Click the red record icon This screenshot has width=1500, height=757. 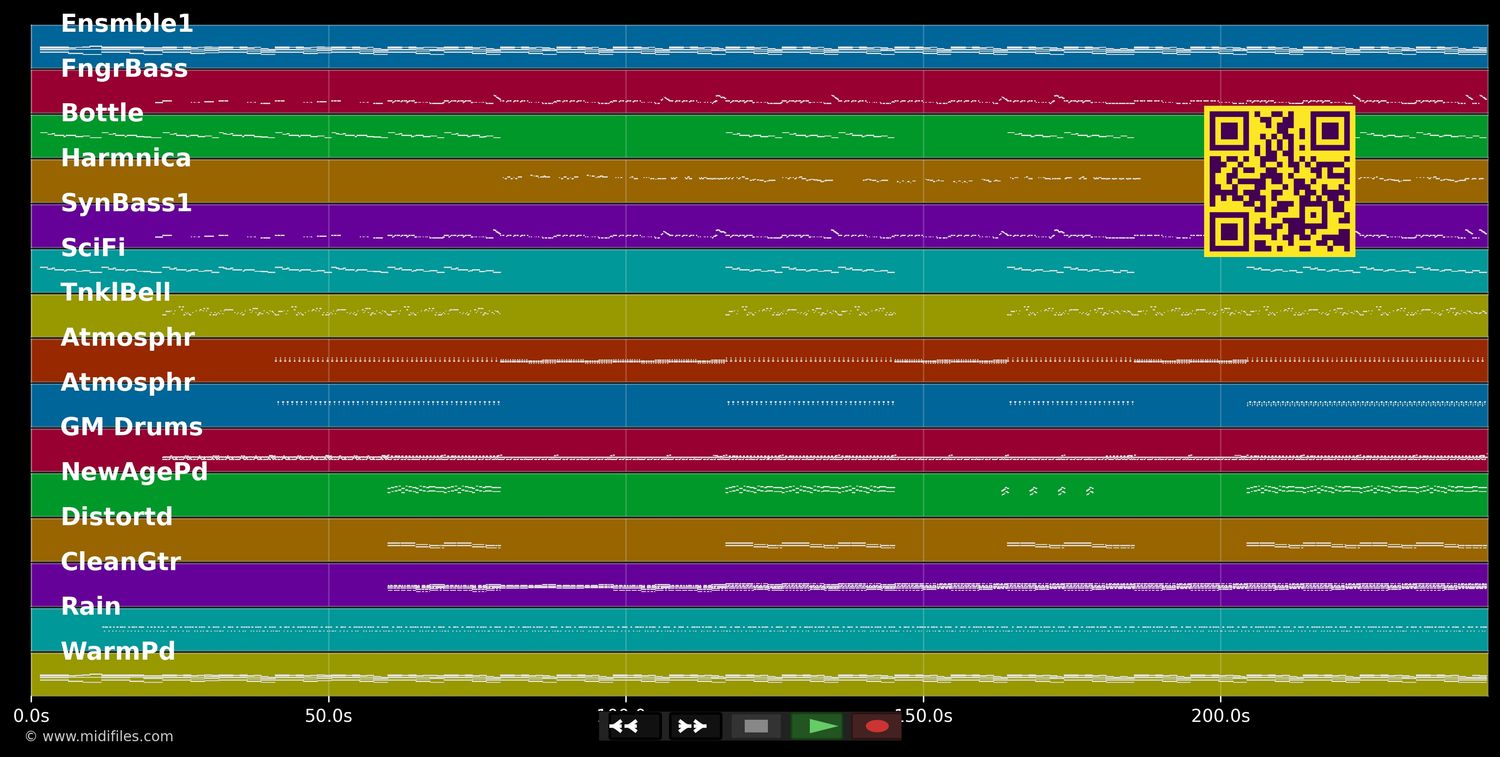pyautogui.click(x=877, y=726)
